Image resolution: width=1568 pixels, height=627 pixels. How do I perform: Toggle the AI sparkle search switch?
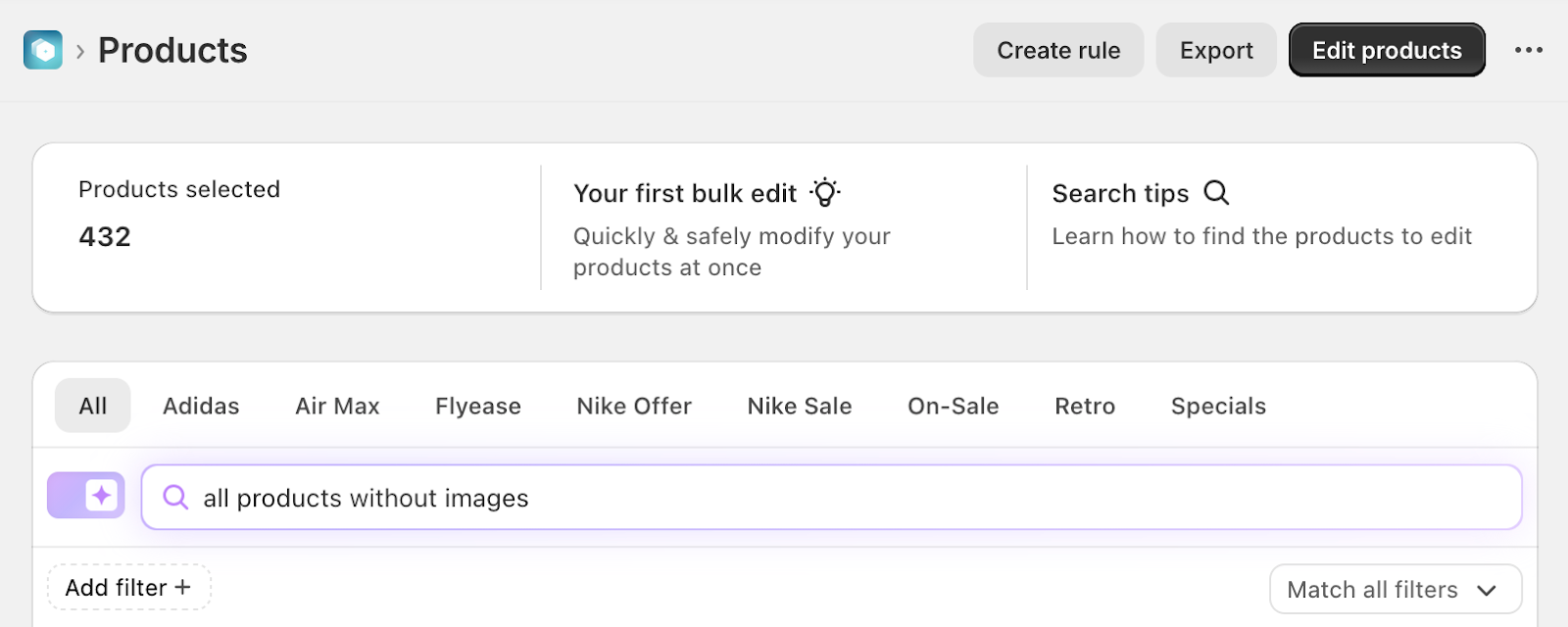[x=86, y=496]
